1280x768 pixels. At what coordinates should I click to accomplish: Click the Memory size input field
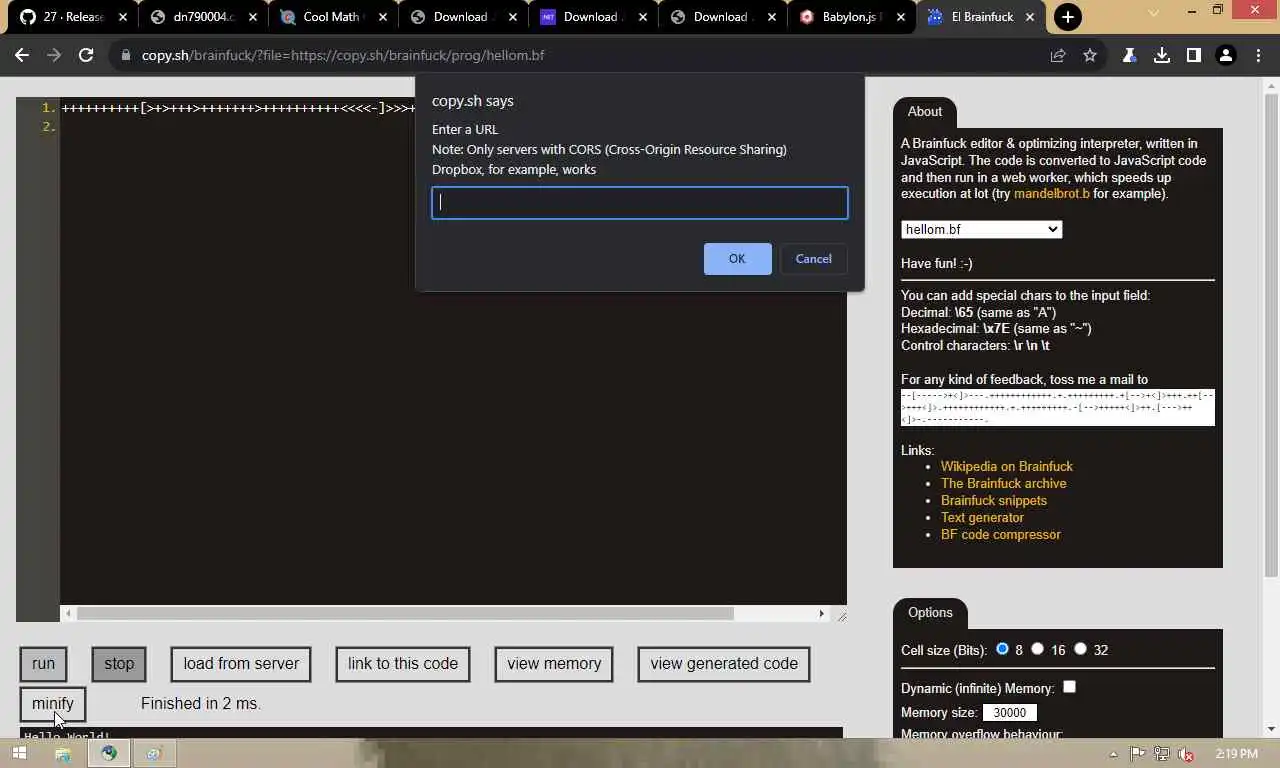tap(1010, 713)
